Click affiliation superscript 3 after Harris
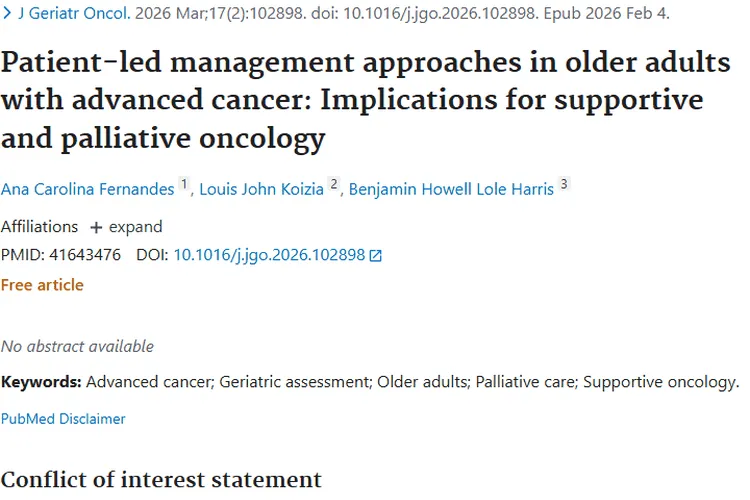The height and width of the screenshot is (500, 750). (564, 185)
